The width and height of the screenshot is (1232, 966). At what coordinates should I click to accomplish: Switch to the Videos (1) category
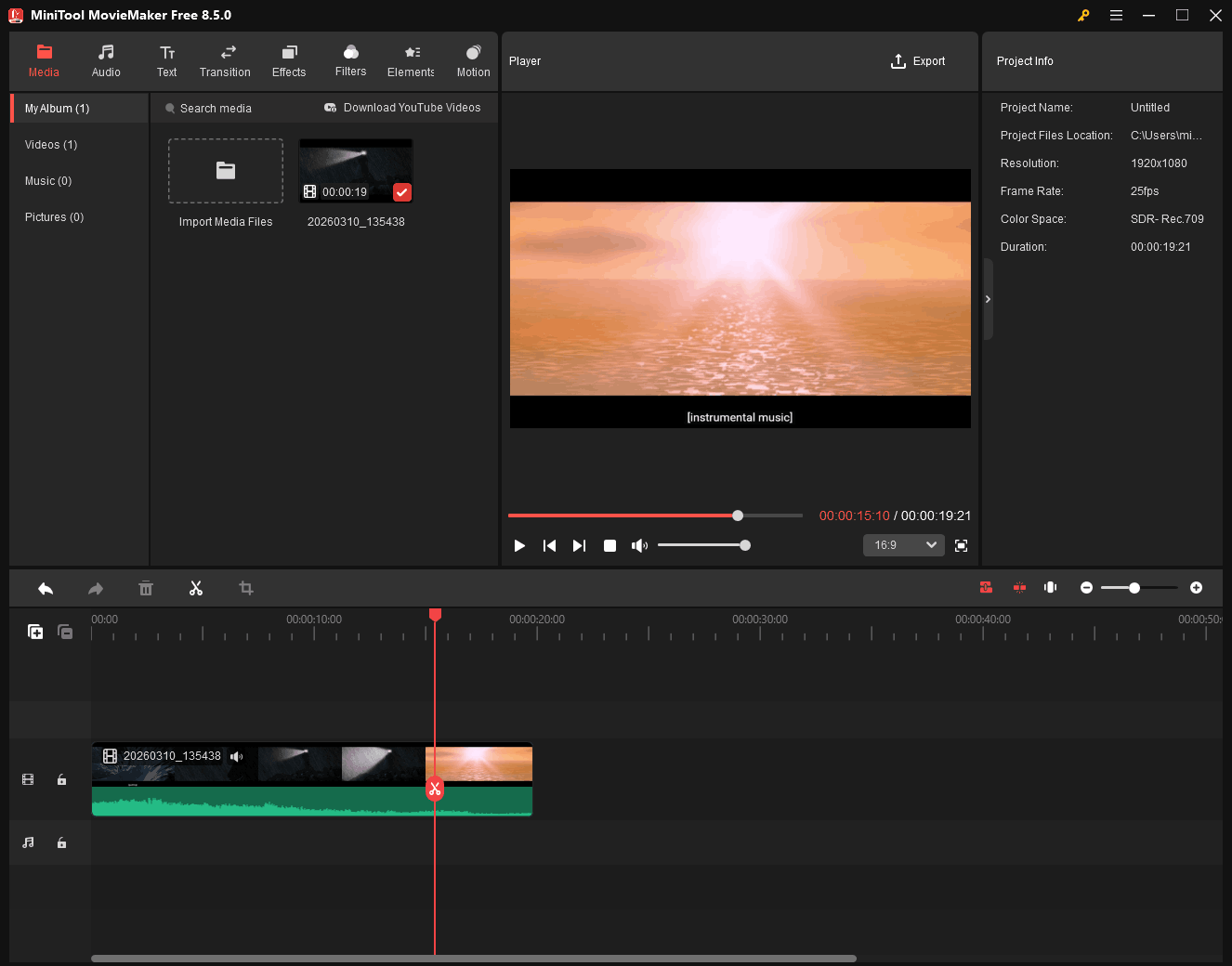pos(50,144)
